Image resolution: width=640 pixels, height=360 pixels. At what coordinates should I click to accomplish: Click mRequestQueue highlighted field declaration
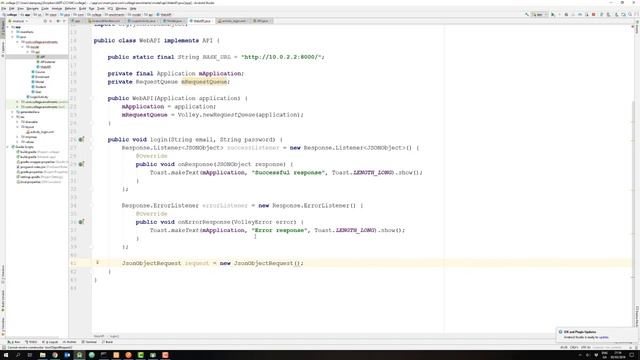click(204, 82)
